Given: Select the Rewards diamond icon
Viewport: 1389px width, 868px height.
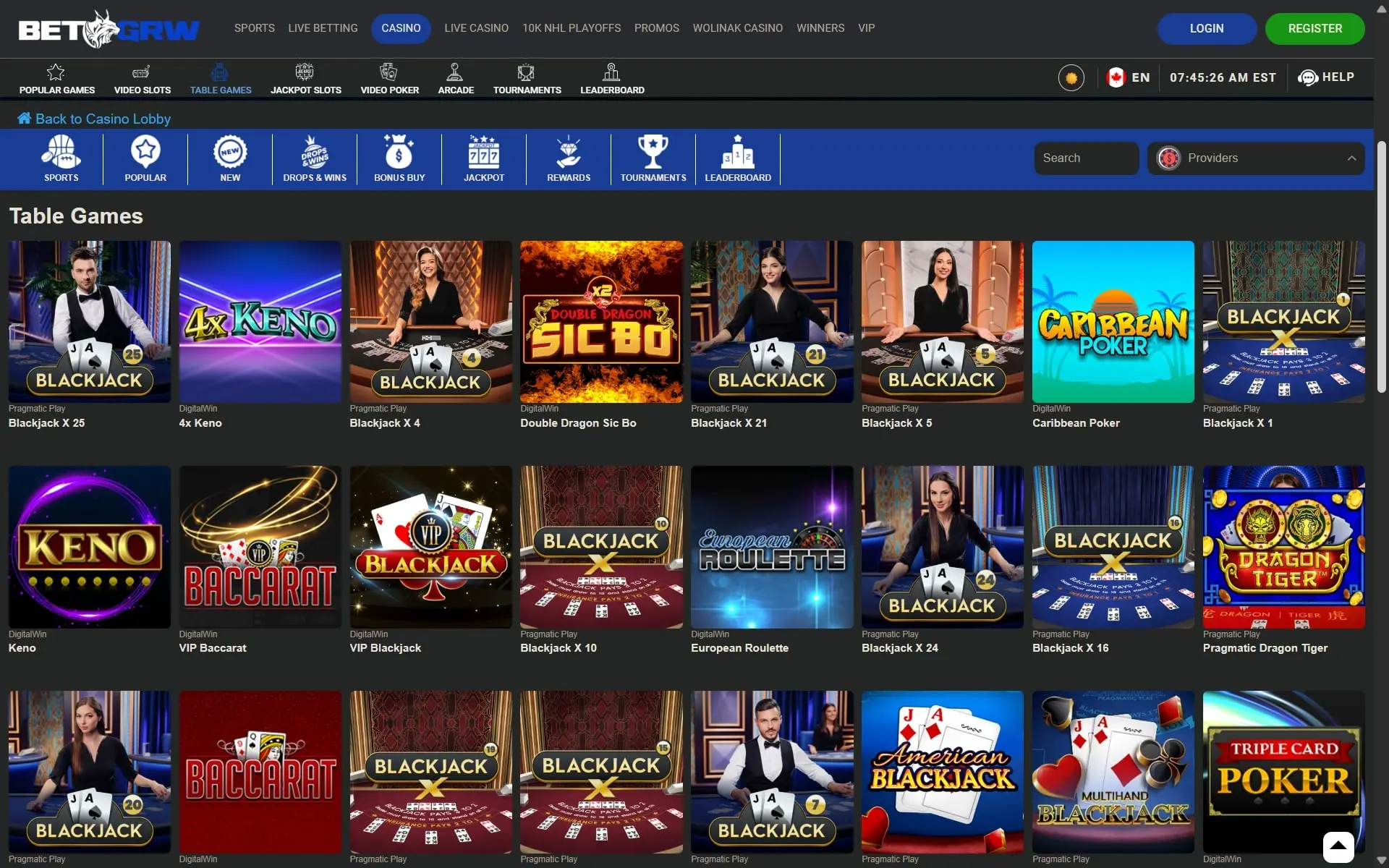Looking at the screenshot, I should pyautogui.click(x=569, y=153).
